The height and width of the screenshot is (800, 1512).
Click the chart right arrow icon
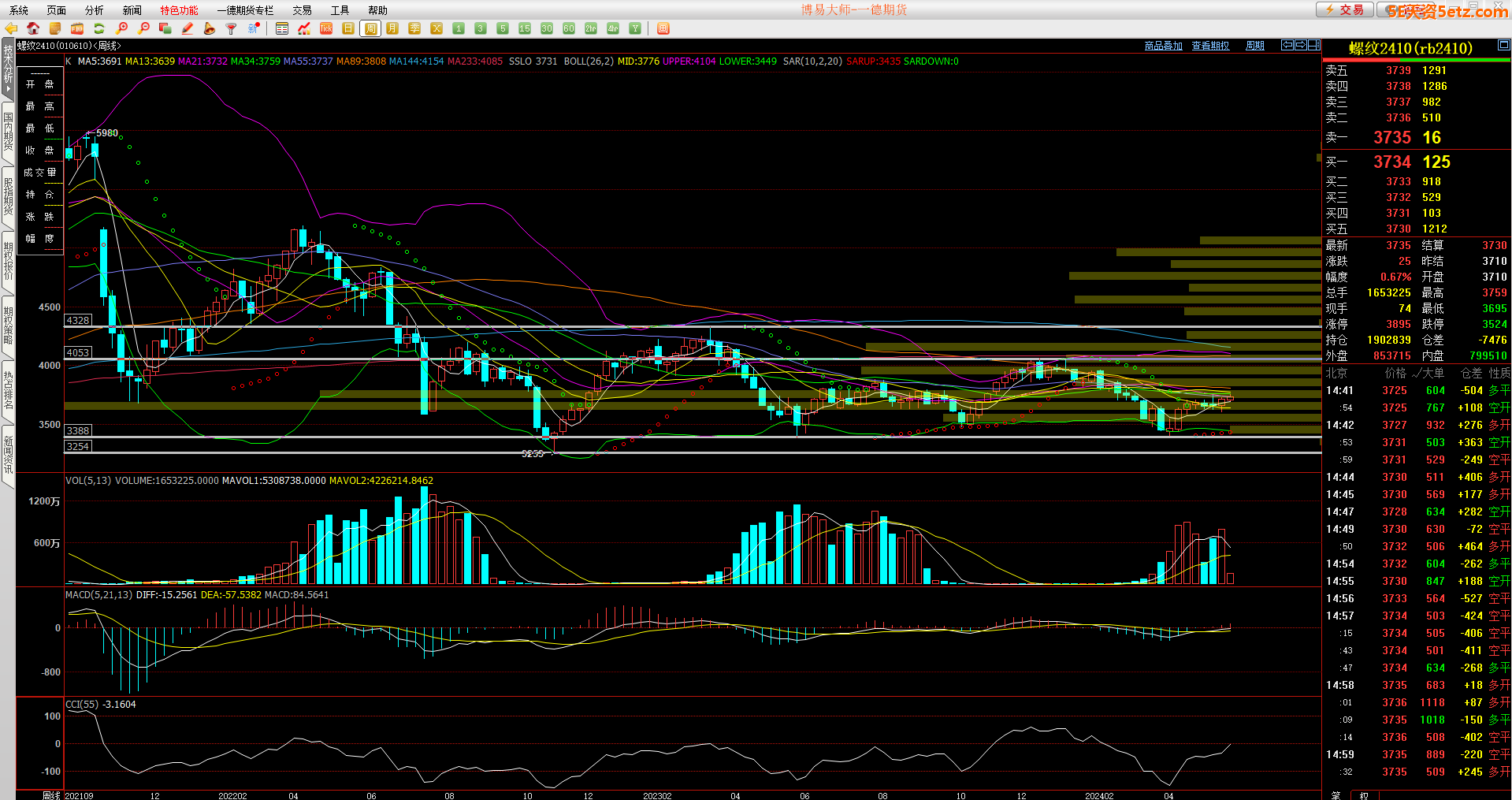coord(1301,45)
